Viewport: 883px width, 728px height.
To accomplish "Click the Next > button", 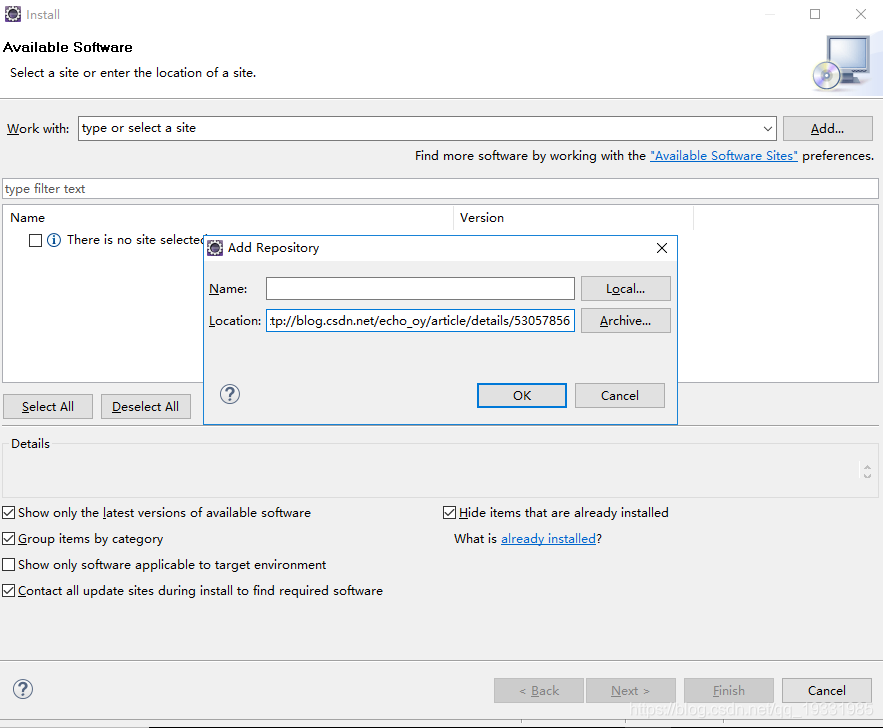I will pyautogui.click(x=631, y=690).
